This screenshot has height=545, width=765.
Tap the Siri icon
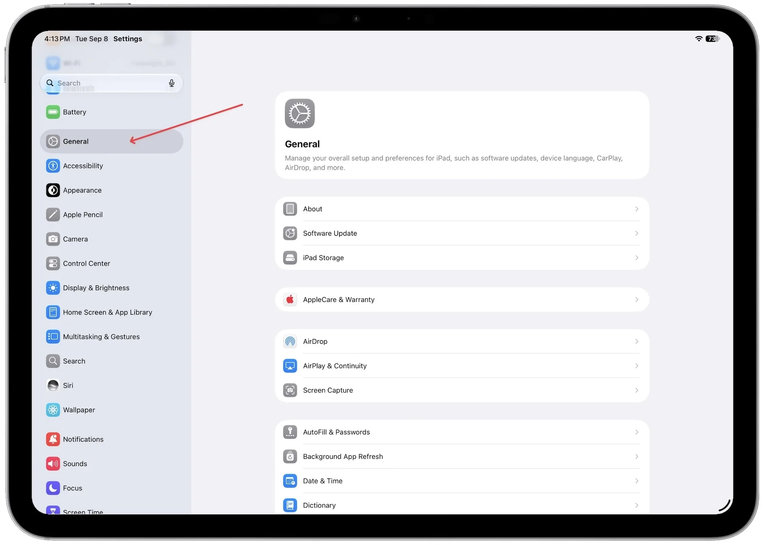(53, 385)
